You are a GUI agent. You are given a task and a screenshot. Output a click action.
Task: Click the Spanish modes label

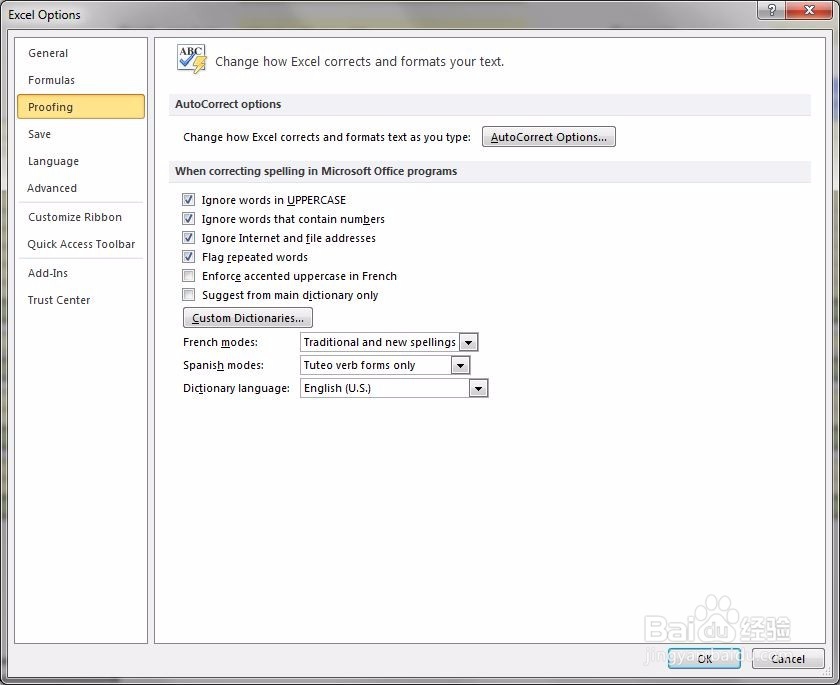(223, 365)
